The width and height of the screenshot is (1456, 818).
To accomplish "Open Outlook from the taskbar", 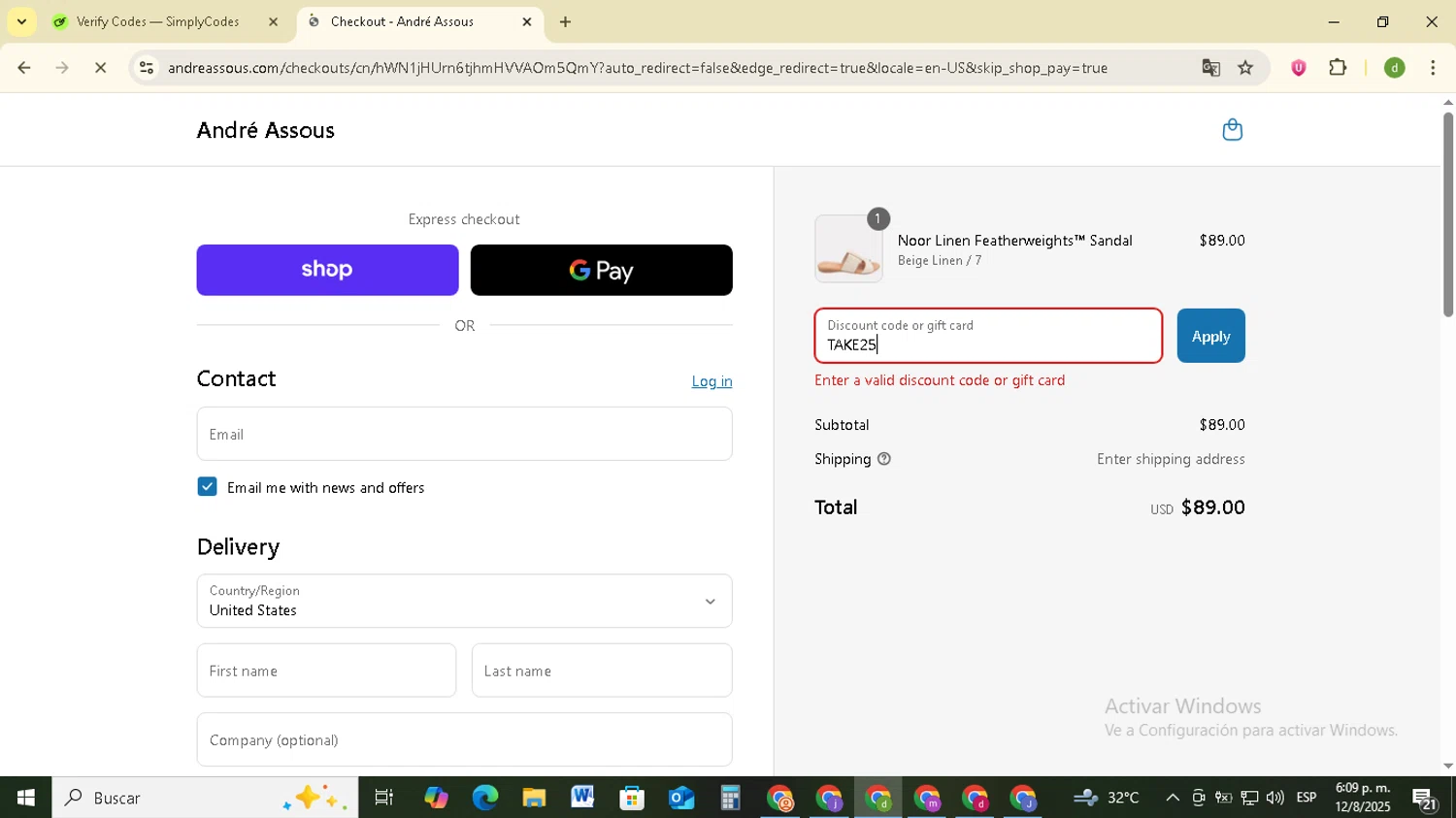I will coord(681,798).
